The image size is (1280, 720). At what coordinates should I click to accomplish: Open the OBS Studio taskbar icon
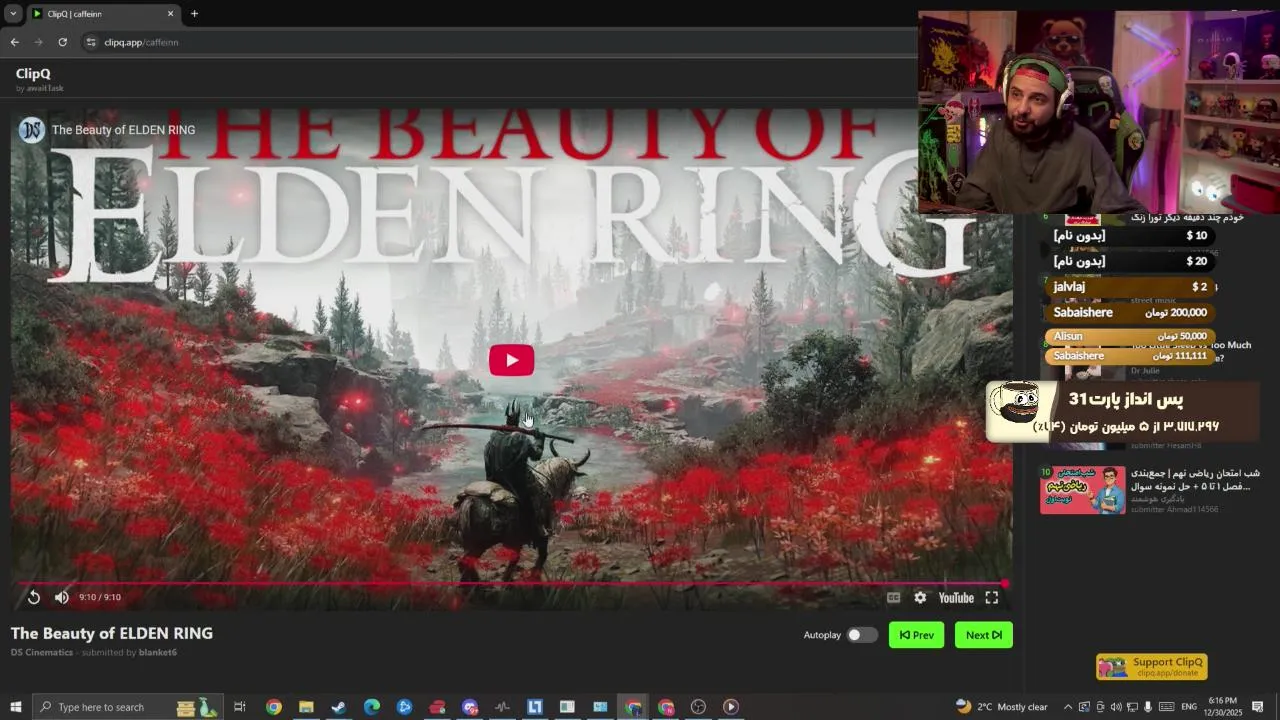pos(698,707)
